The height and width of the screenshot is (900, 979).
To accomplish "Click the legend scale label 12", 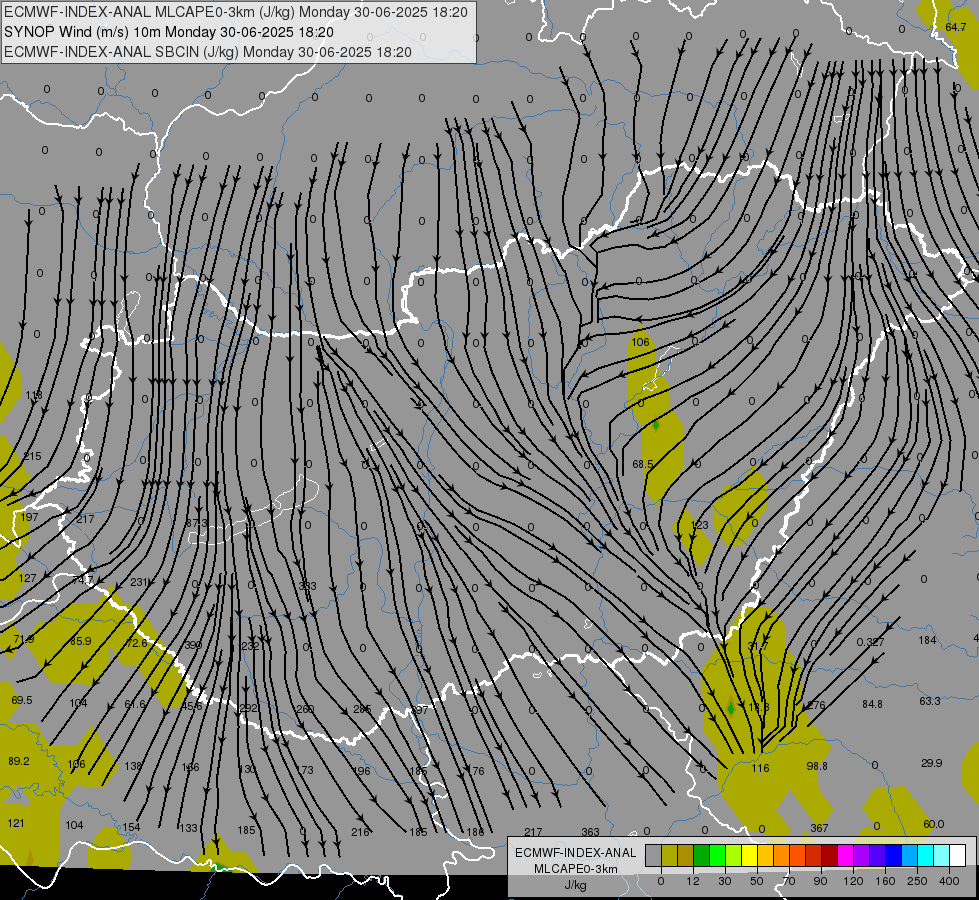I will [x=693, y=881].
